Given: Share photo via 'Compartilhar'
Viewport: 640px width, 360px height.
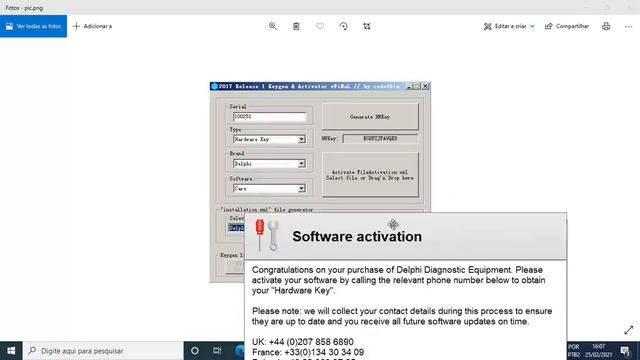Looking at the screenshot, I should coord(567,26).
